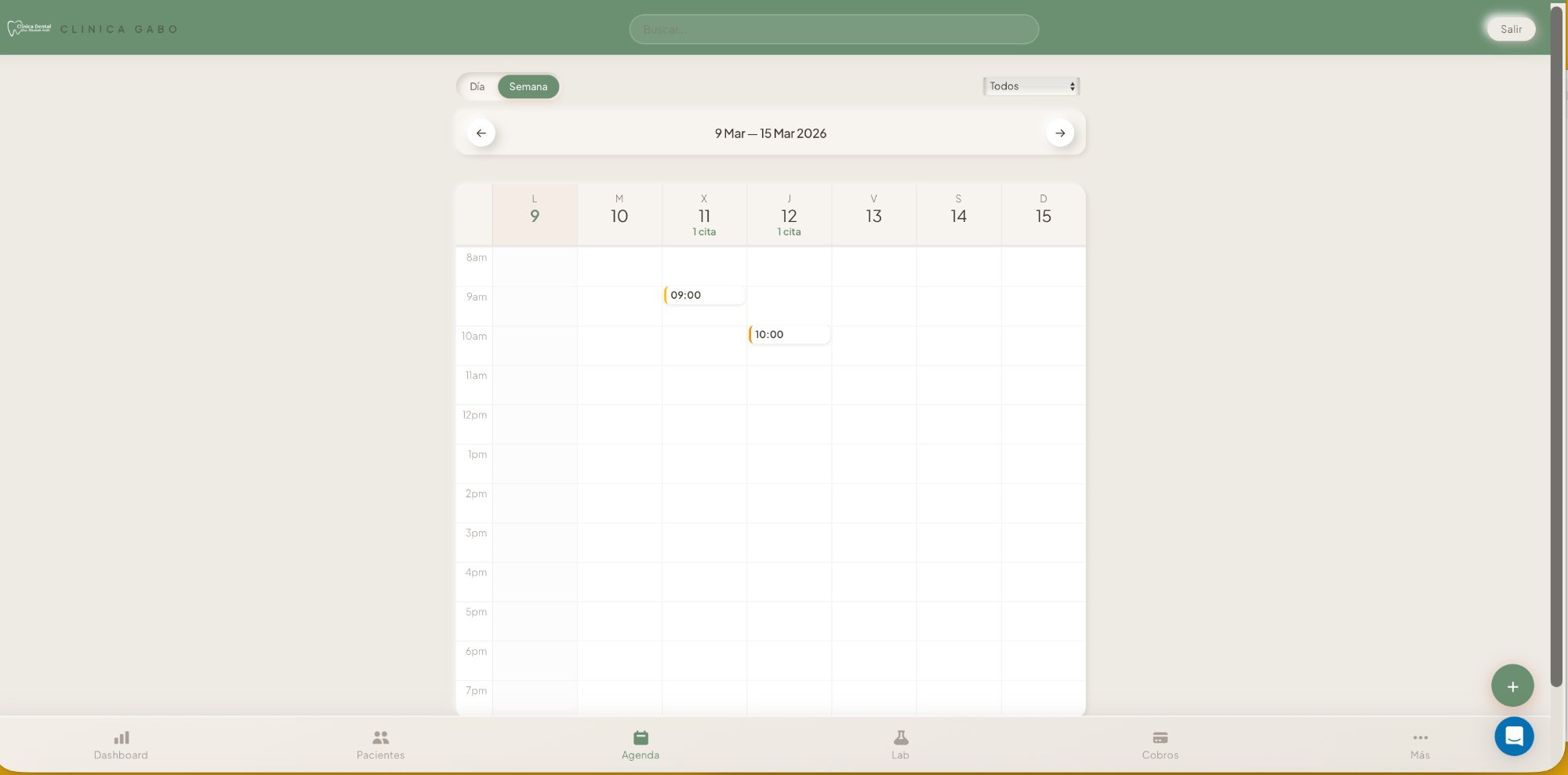Open the 09:00 appointment on Wednesday

pyautogui.click(x=704, y=296)
